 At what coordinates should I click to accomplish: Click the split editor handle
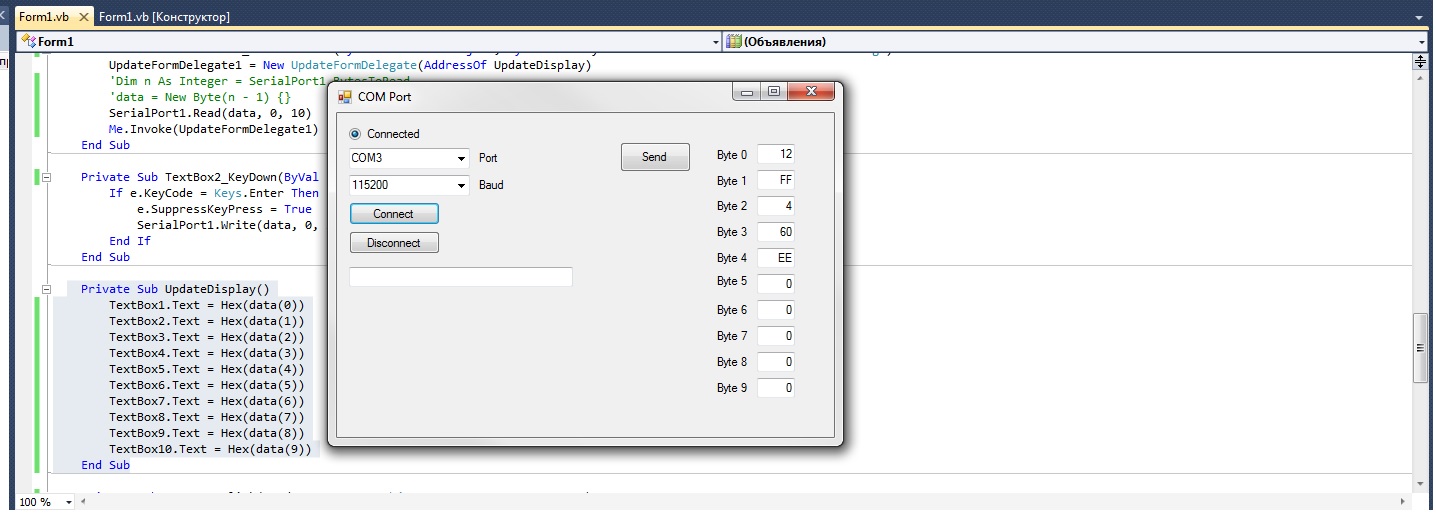coord(1420,61)
